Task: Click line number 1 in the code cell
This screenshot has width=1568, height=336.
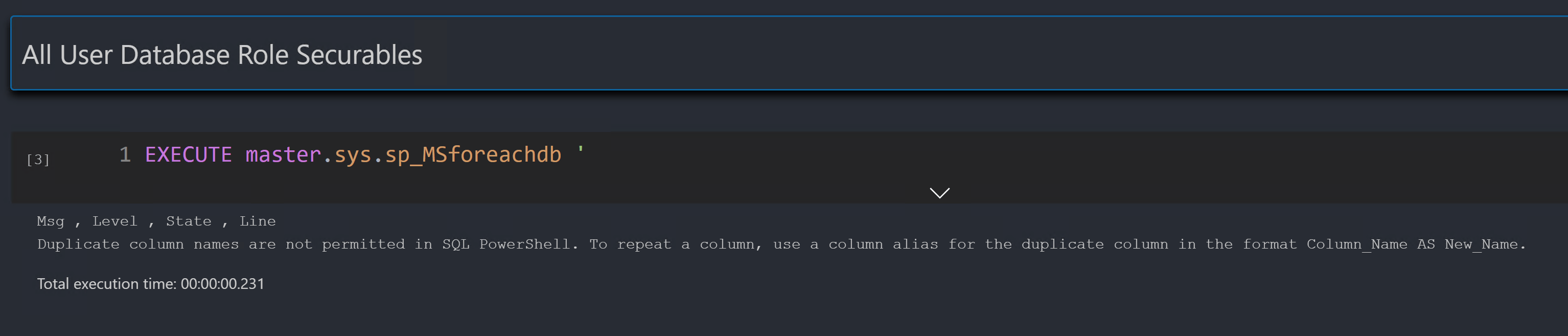Action: point(125,154)
